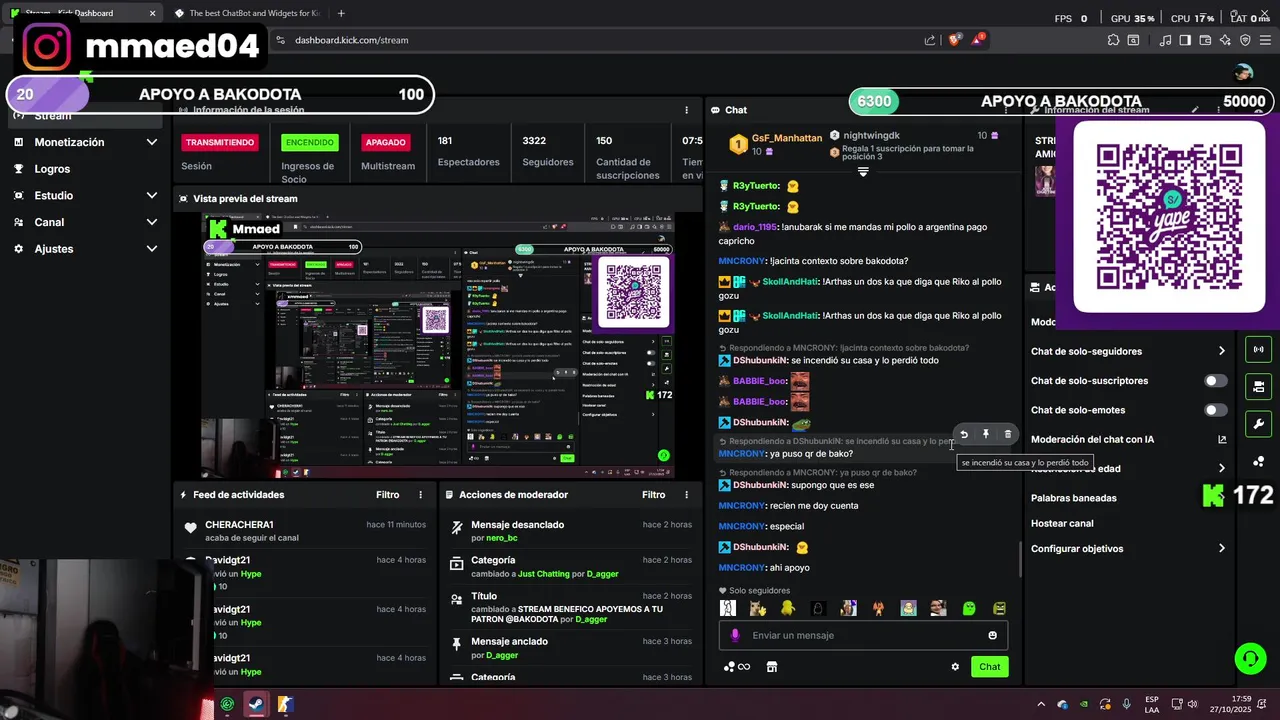The image size is (1280, 720).
Task: Select the green blob emote in quick emotes
Action: (968, 608)
